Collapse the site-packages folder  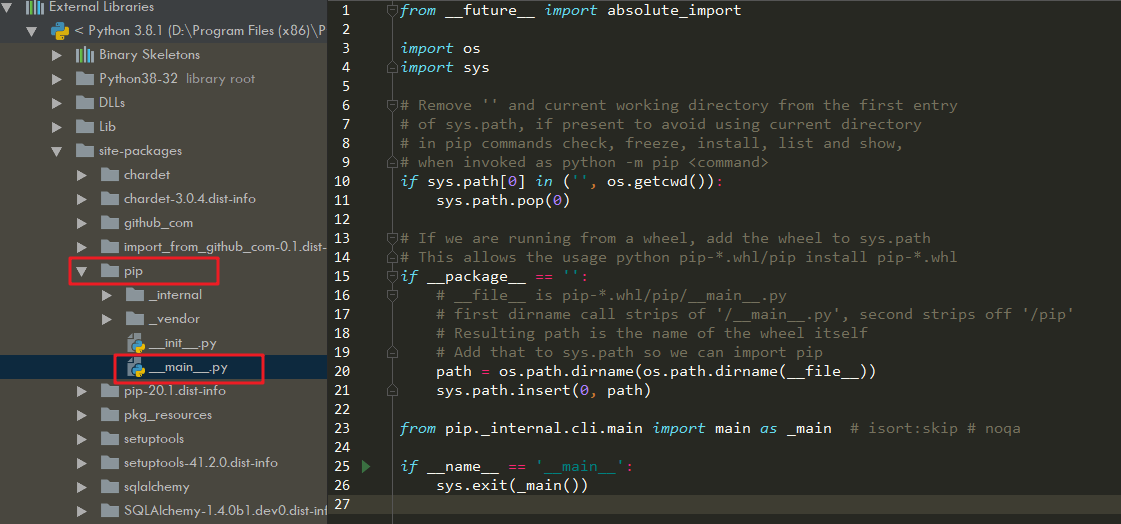(57, 151)
